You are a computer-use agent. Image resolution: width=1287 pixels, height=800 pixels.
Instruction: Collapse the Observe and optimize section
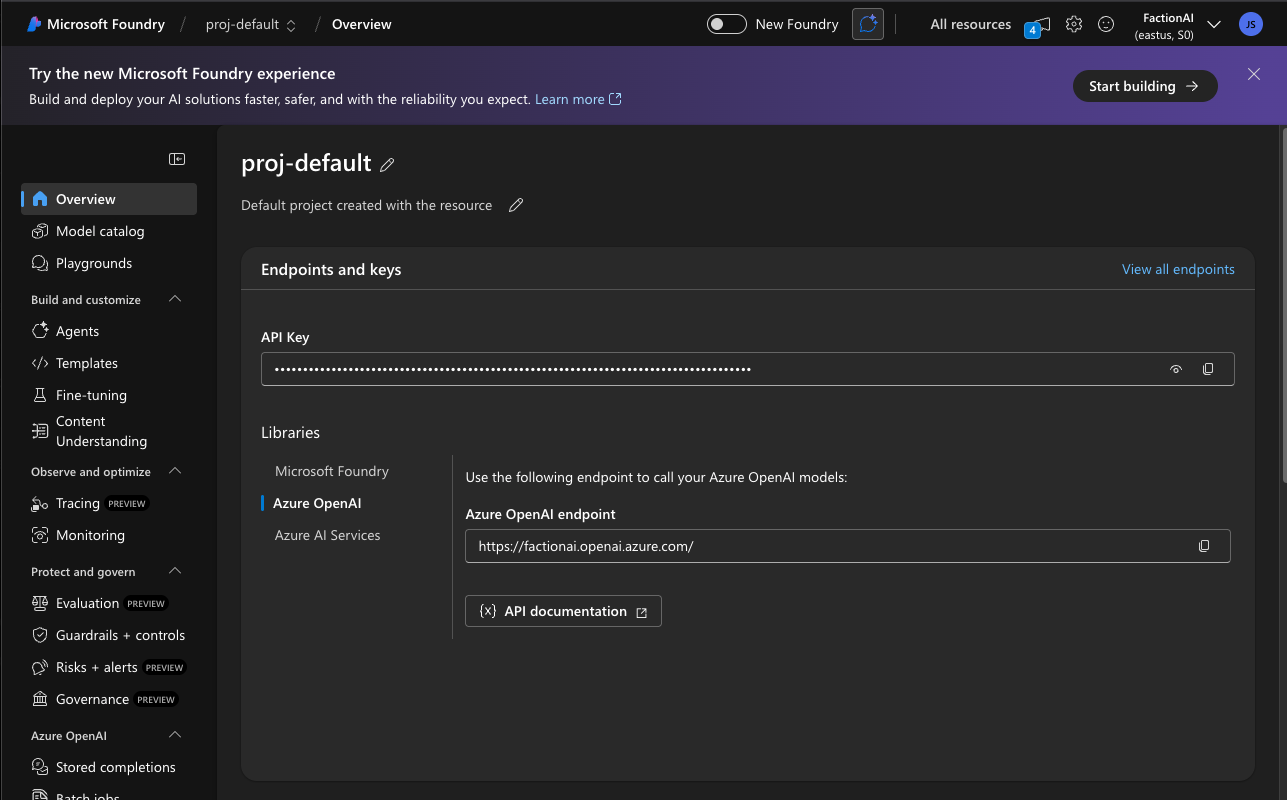[175, 471]
